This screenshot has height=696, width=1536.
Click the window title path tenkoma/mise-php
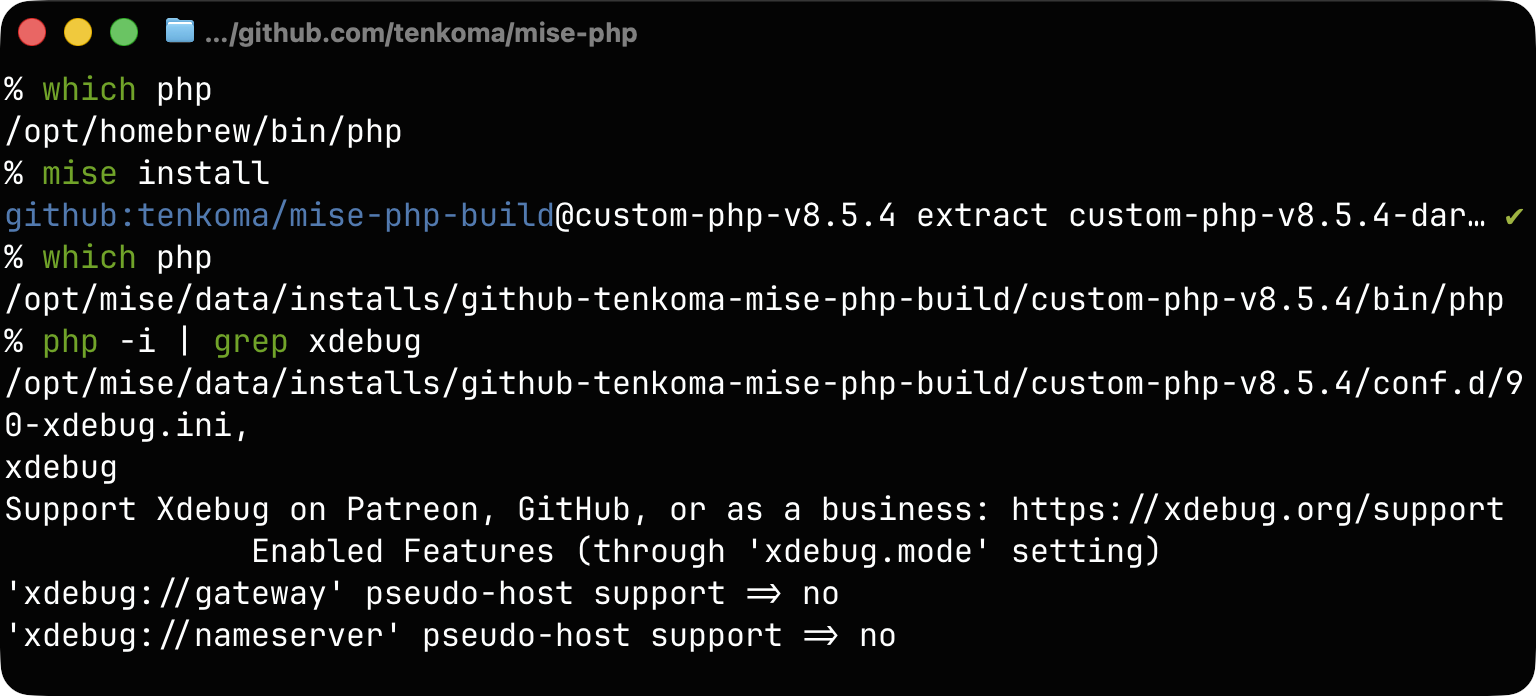point(420,33)
